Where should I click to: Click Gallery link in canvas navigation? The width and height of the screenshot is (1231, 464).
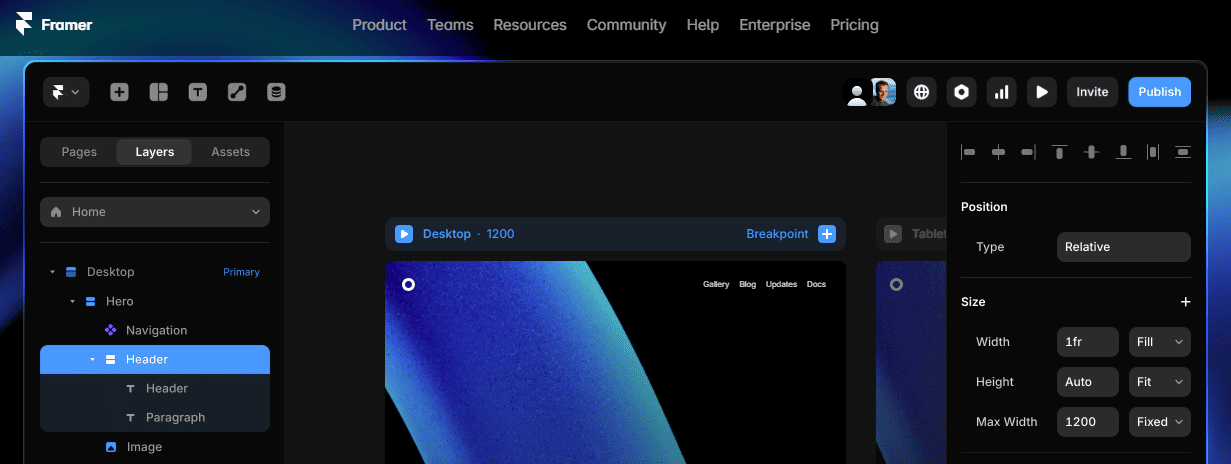tap(716, 285)
